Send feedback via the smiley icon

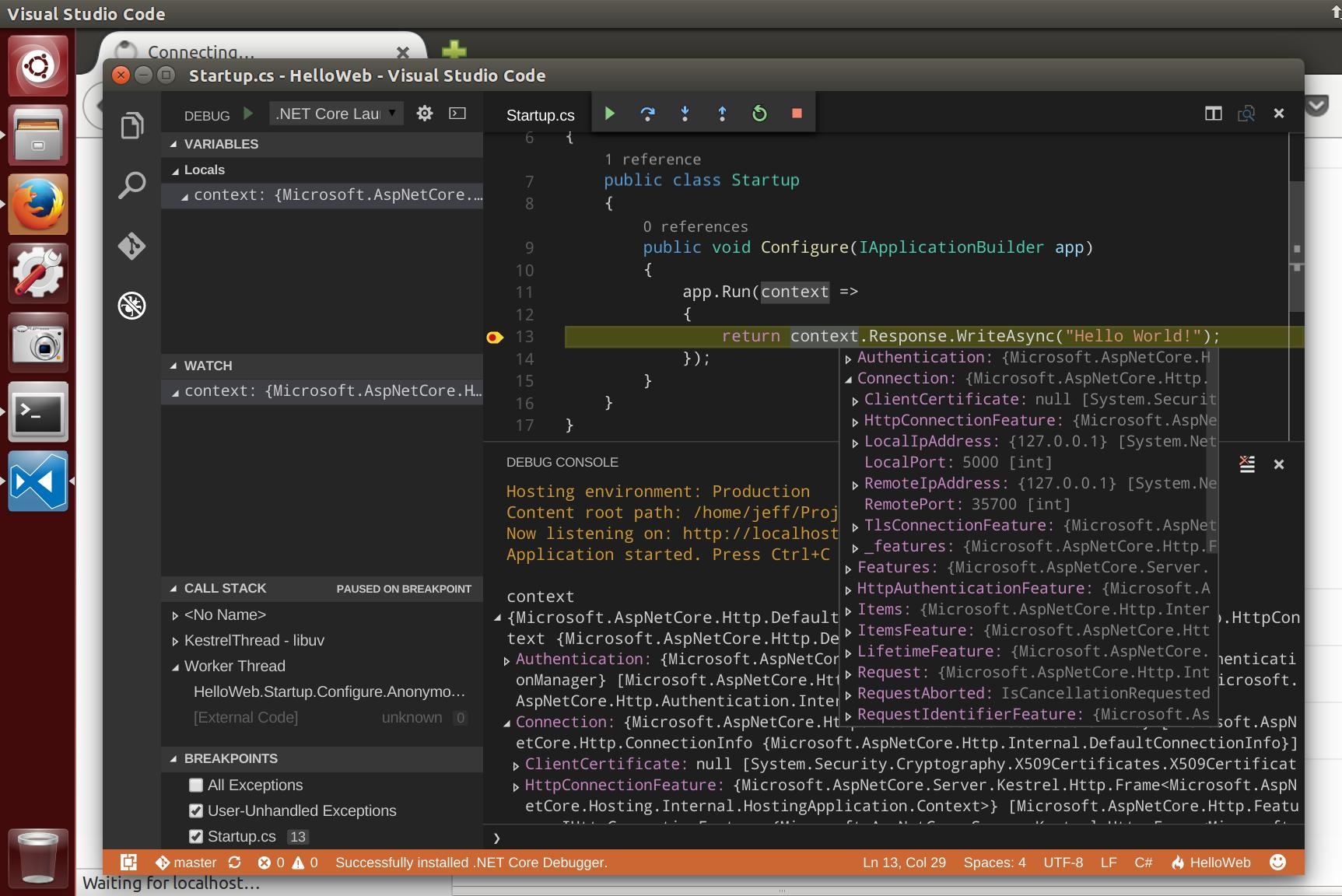(x=1277, y=862)
